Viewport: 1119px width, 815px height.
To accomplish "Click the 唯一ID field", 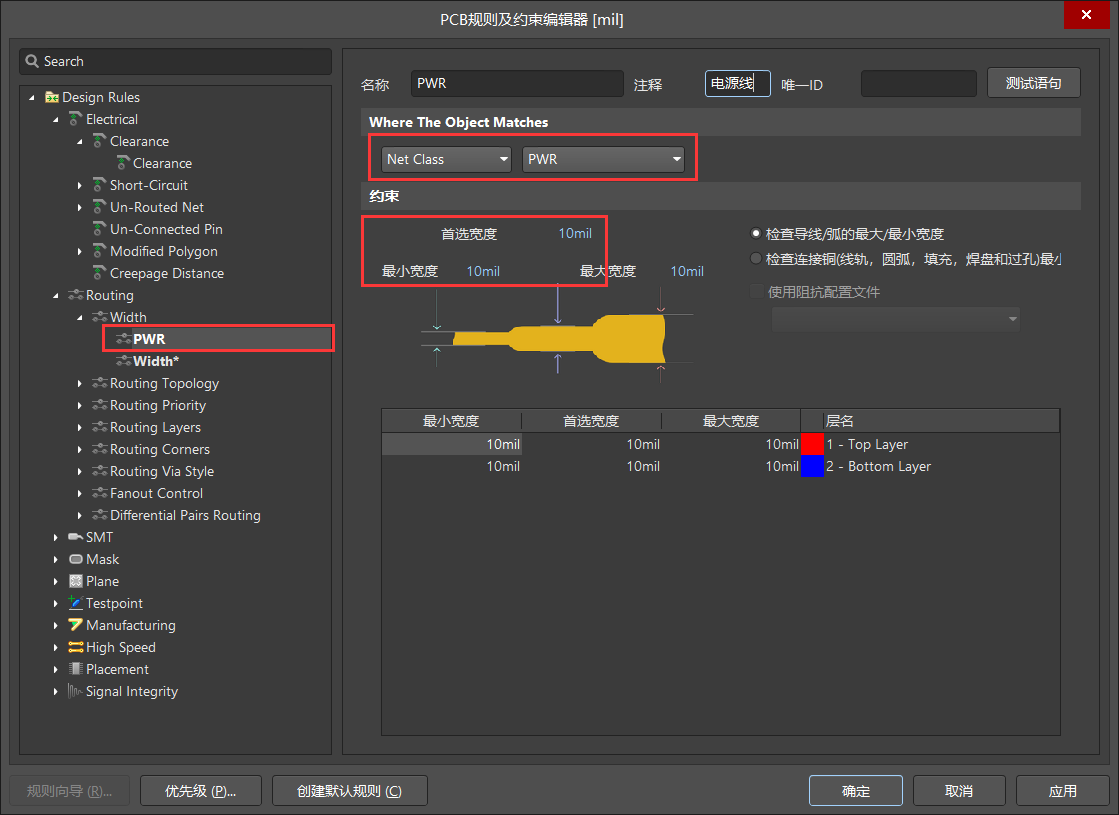I will tap(918, 83).
